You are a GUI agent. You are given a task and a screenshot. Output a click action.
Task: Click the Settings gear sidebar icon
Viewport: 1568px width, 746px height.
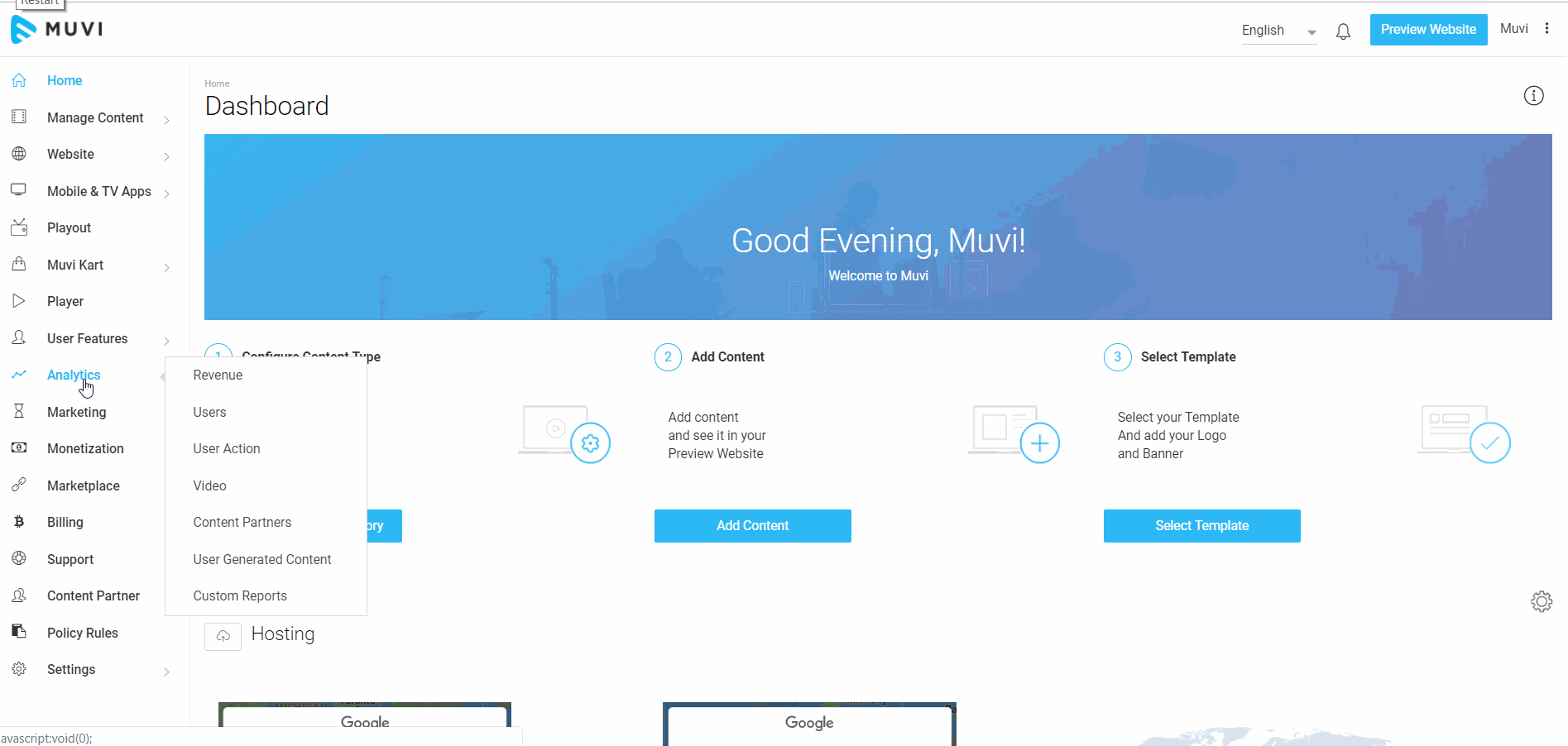coord(19,669)
